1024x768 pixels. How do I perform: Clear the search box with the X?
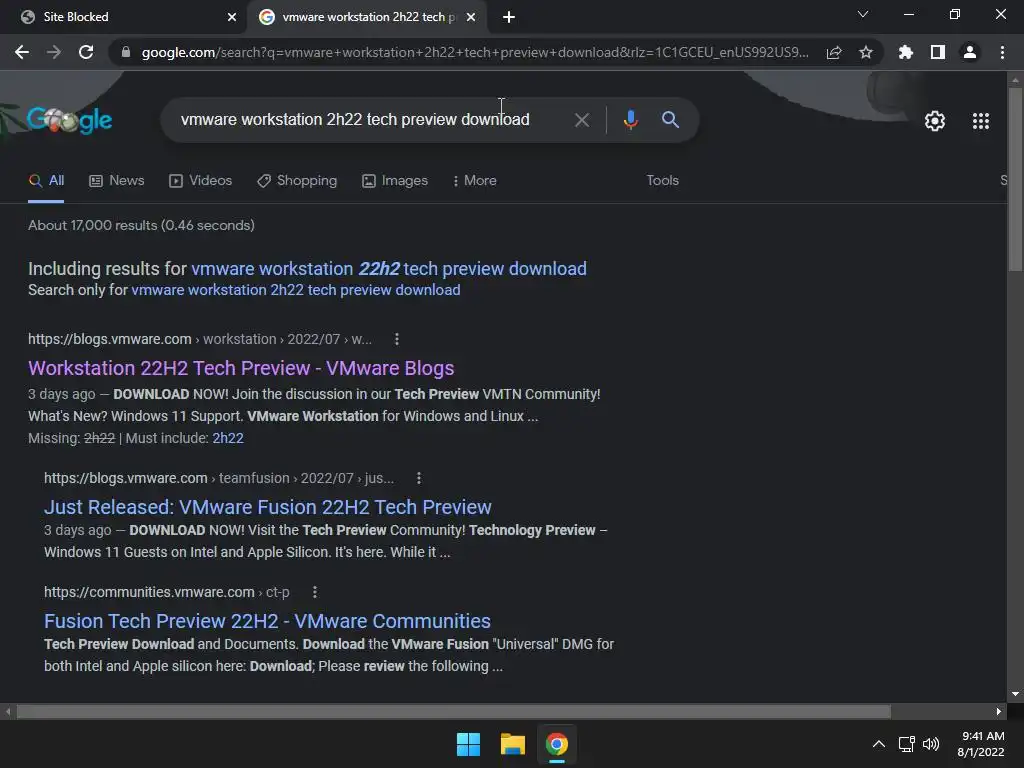(582, 120)
